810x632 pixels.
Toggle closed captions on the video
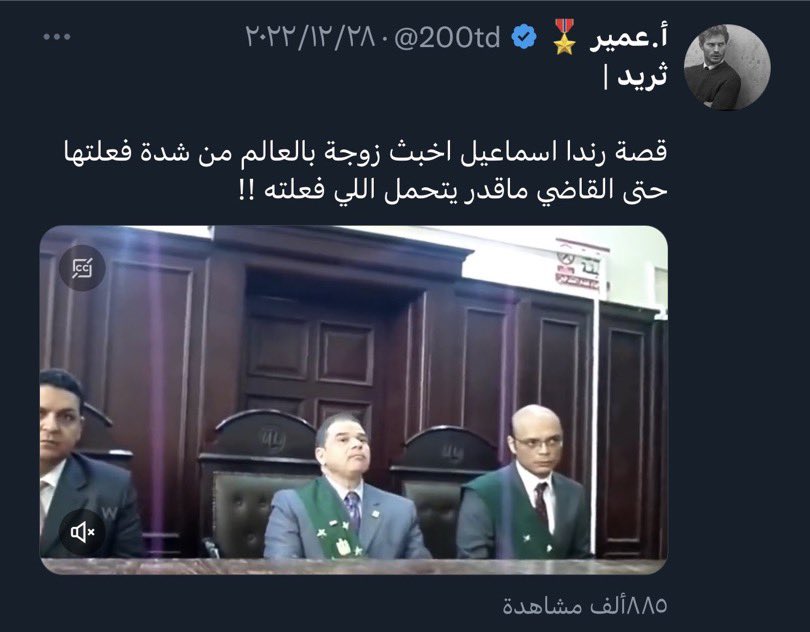[82, 268]
